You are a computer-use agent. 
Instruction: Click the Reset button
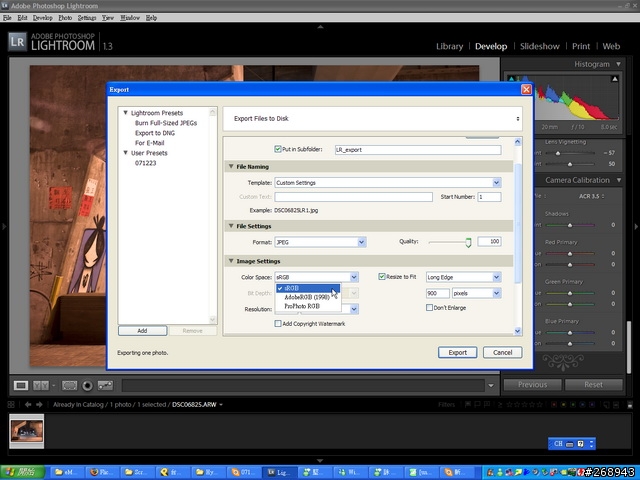(x=593, y=384)
